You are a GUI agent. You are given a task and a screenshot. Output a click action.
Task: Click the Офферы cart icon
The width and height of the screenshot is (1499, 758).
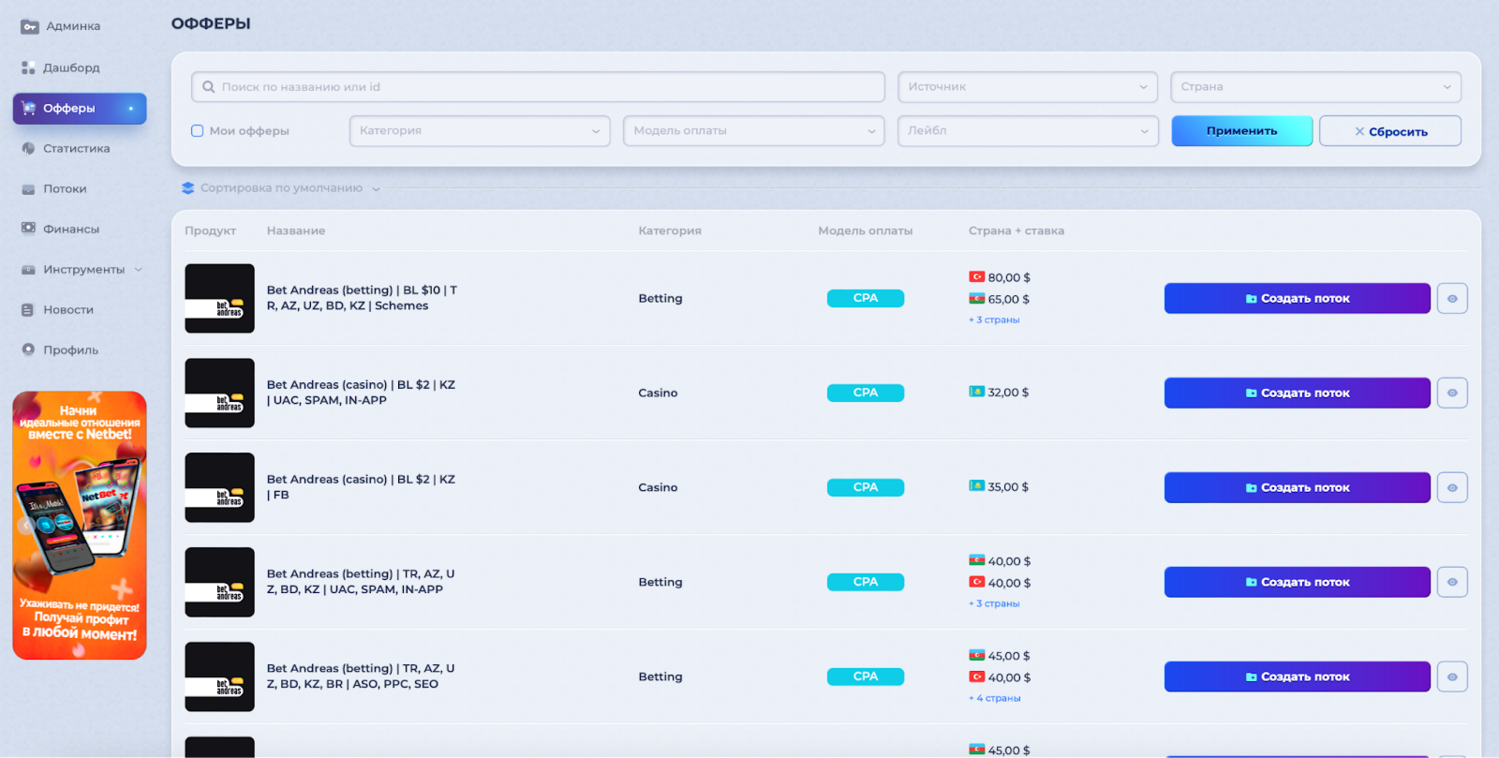point(28,108)
